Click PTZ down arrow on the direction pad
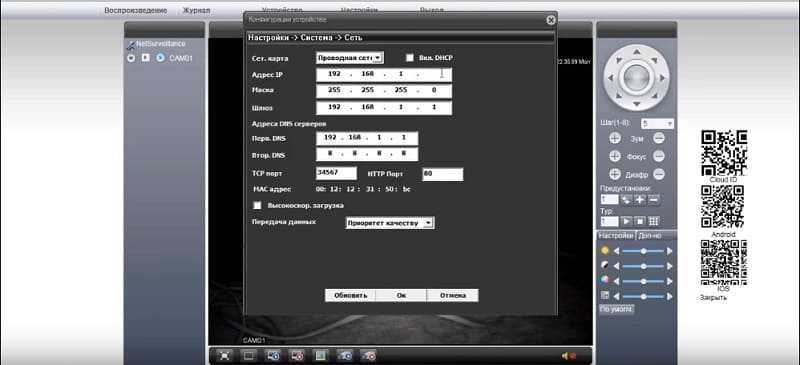Screen dimensions: 800x365 click(636, 104)
